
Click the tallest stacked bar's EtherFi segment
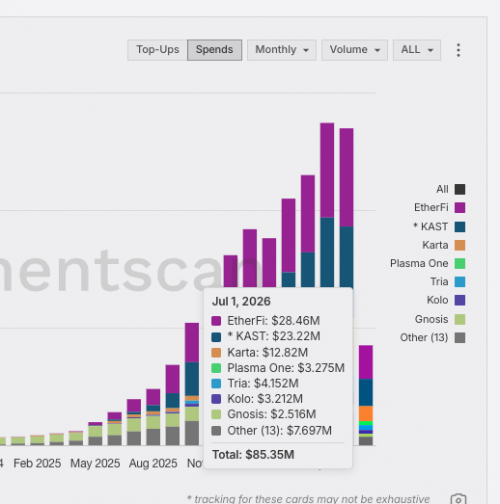327,170
